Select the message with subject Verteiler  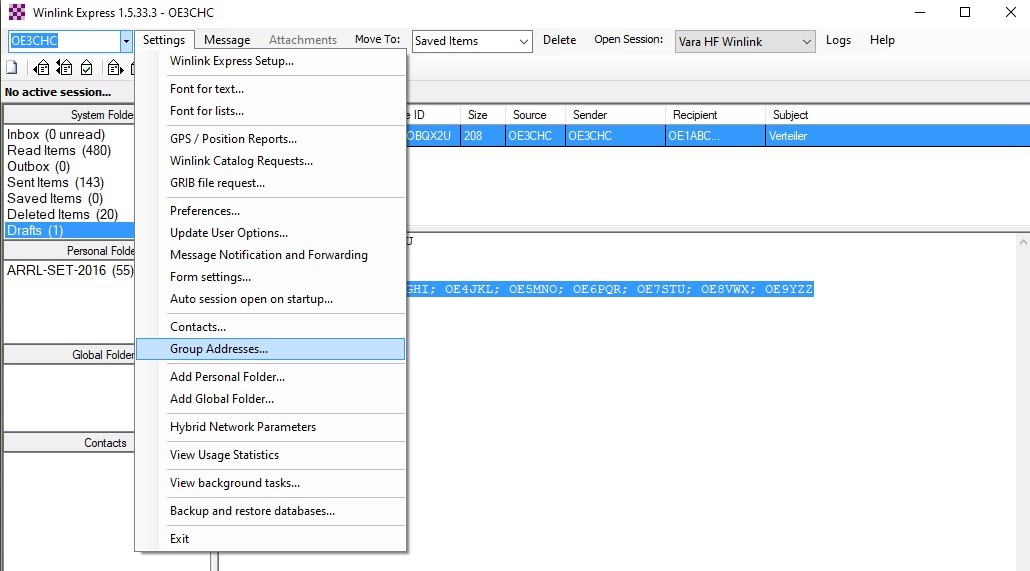coord(788,136)
